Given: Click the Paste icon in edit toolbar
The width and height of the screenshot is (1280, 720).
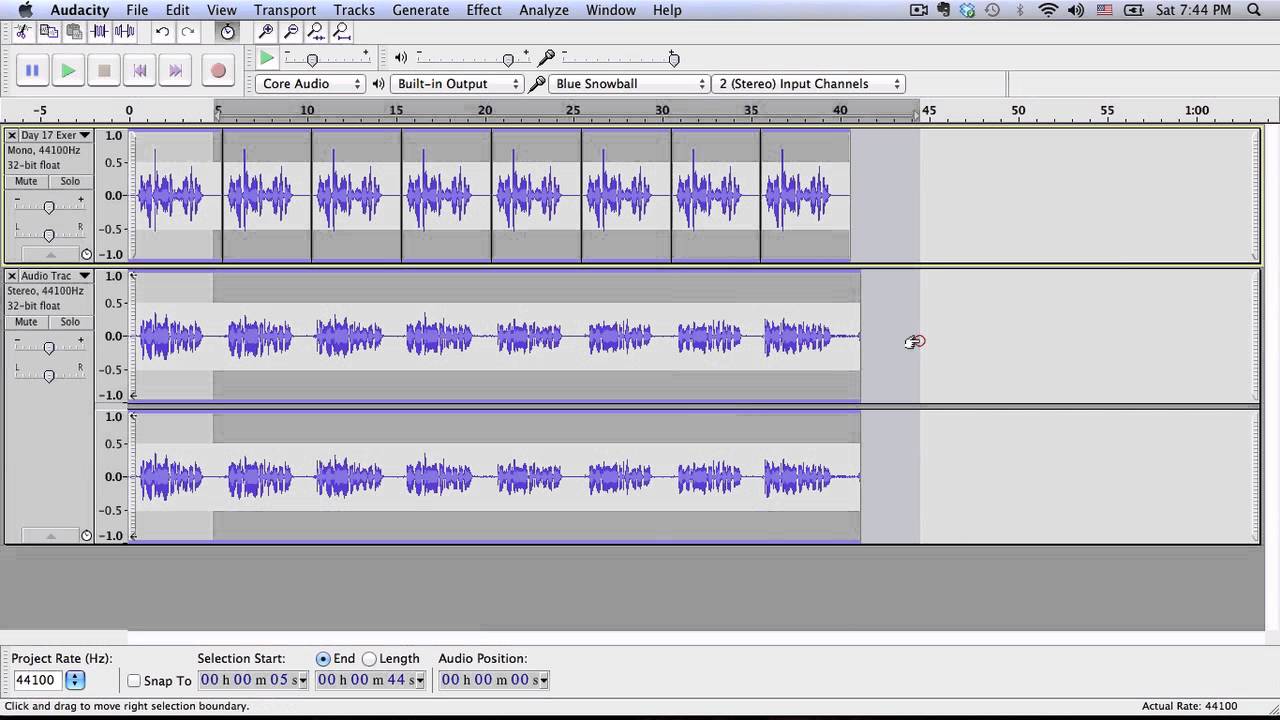Looking at the screenshot, I should 74,32.
